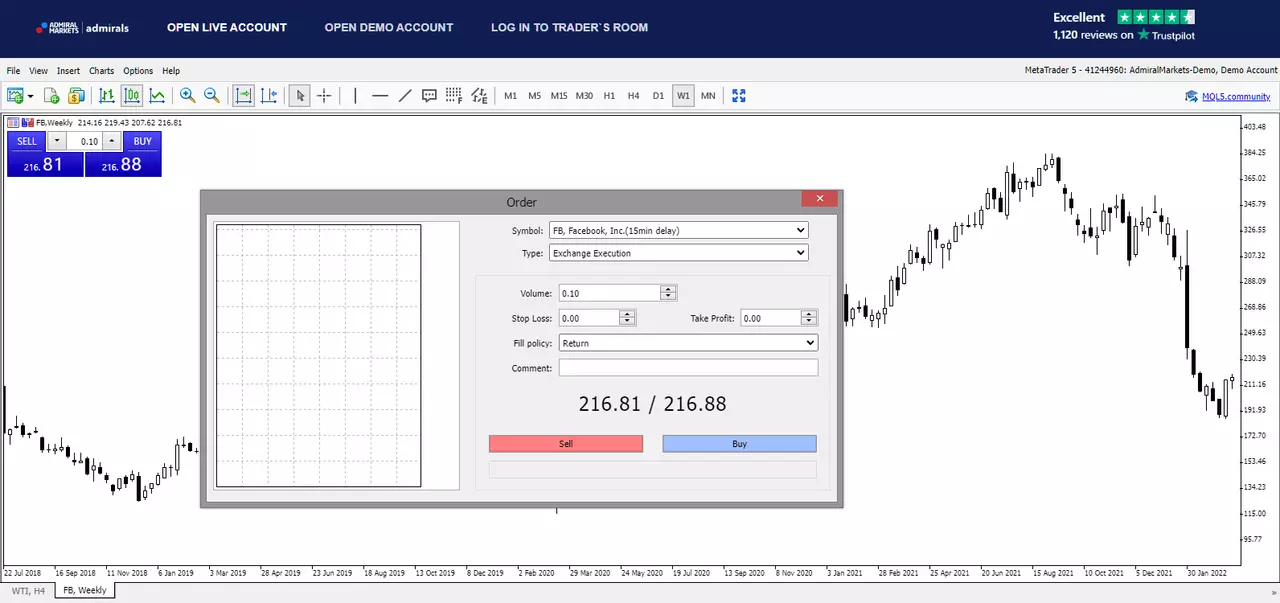Image resolution: width=1280 pixels, height=603 pixels.
Task: Click the red Sell button
Action: pos(566,443)
